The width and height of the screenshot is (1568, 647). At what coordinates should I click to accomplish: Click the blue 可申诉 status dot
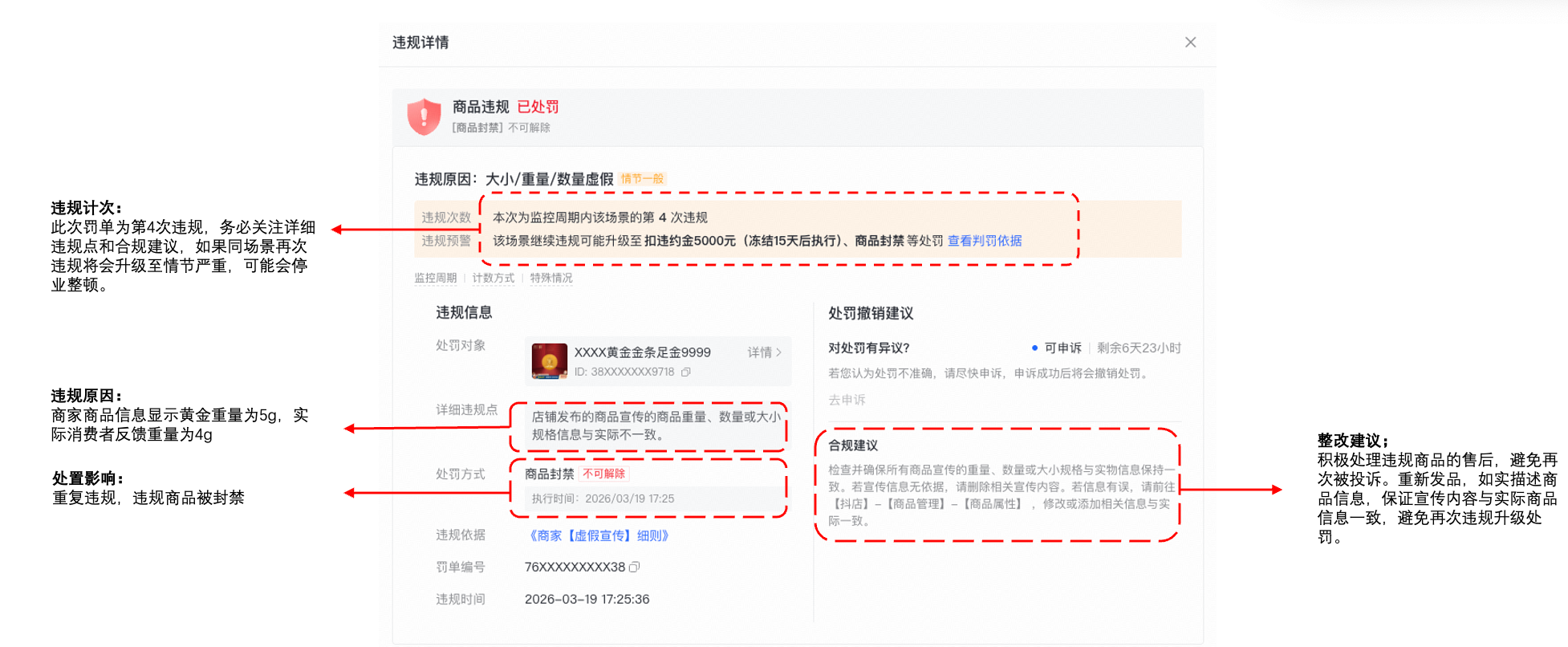[1034, 348]
